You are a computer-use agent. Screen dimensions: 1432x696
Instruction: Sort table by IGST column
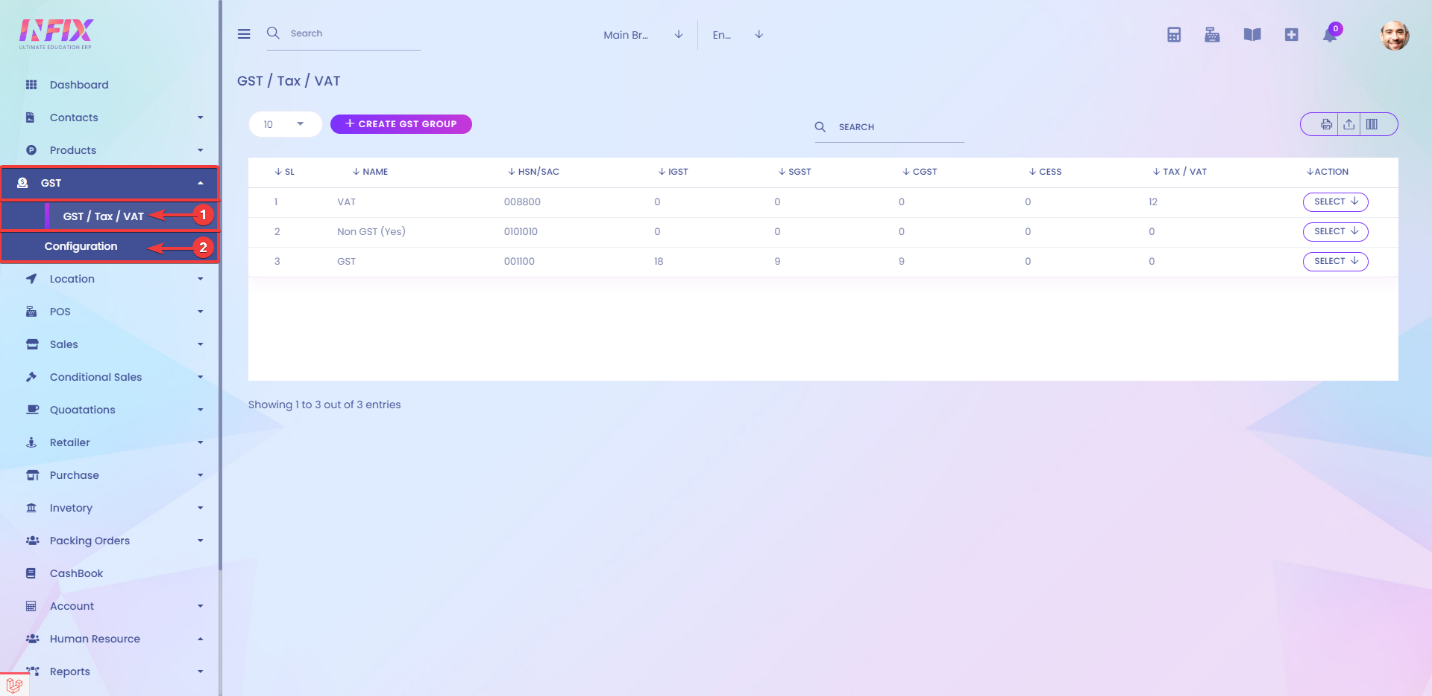pyautogui.click(x=673, y=172)
